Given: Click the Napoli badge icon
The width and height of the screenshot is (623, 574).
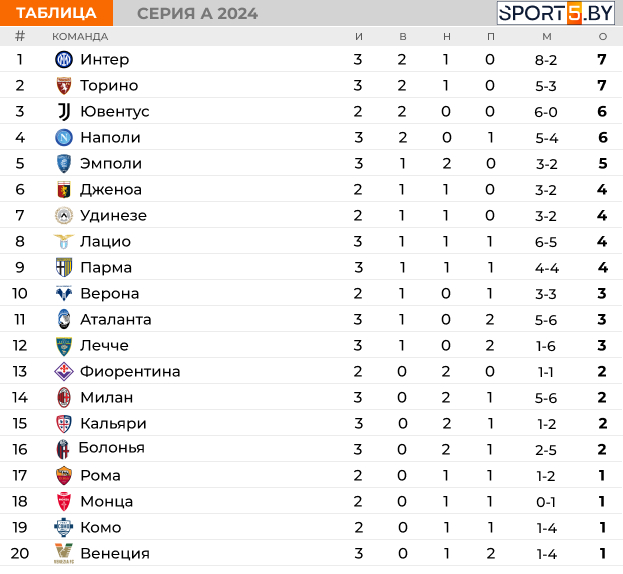Looking at the screenshot, I should tap(64, 137).
